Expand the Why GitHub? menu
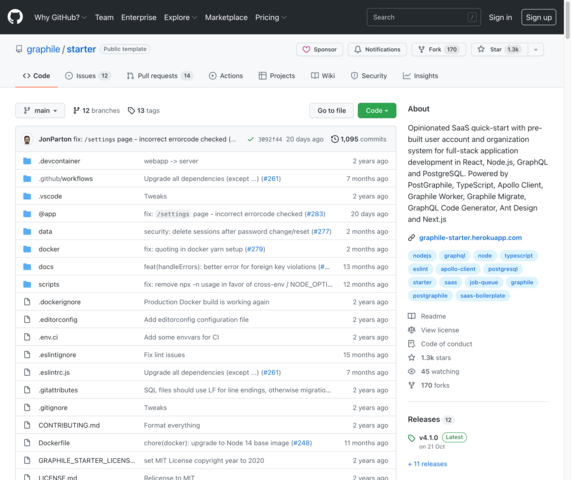Screen dimensions: 571x480 [60, 17]
